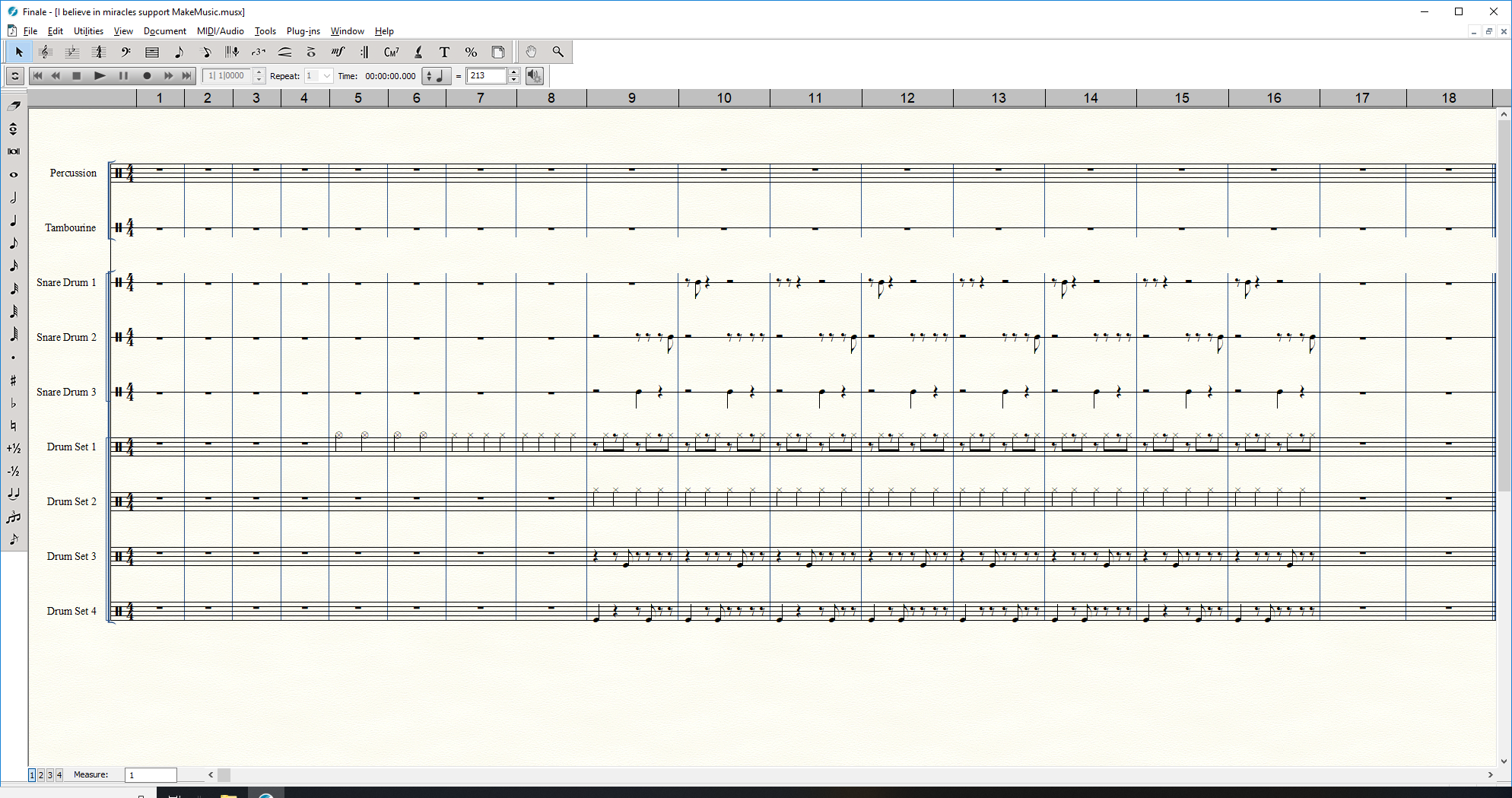The image size is (1512, 798).
Task: Select the Staff tool treble clef icon
Action: 45,52
